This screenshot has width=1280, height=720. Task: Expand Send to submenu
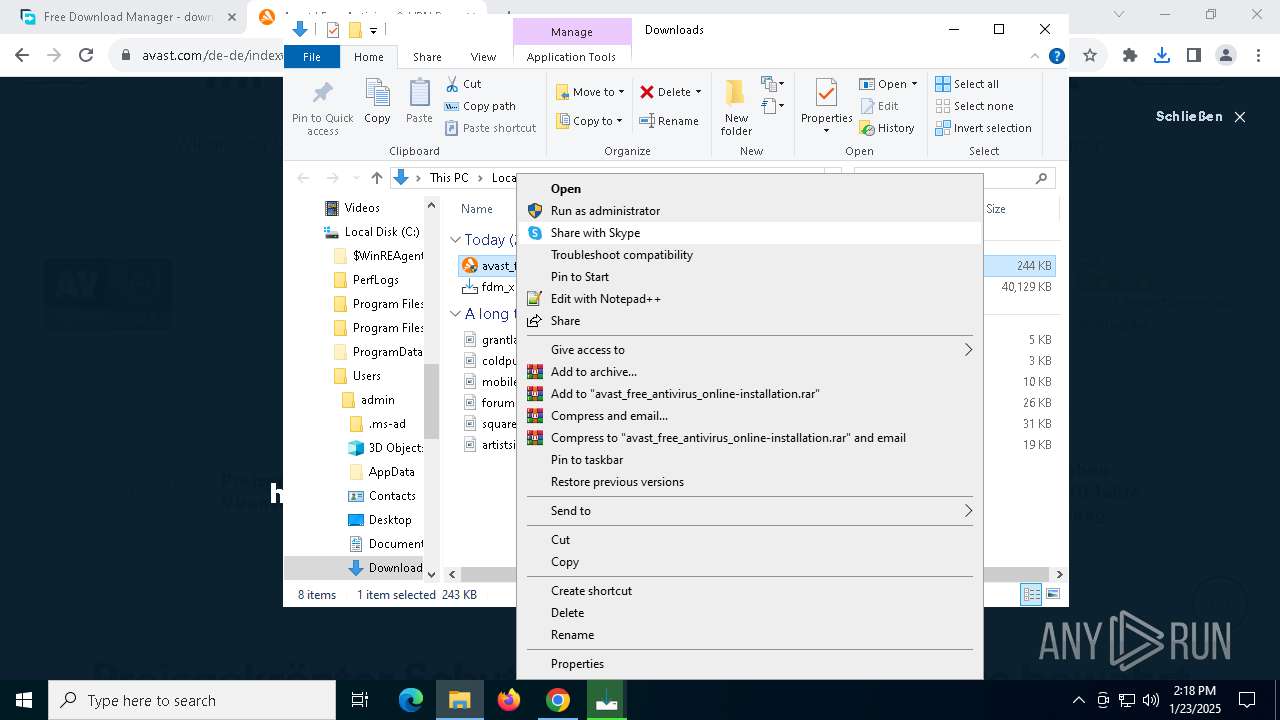pyautogui.click(x=750, y=511)
